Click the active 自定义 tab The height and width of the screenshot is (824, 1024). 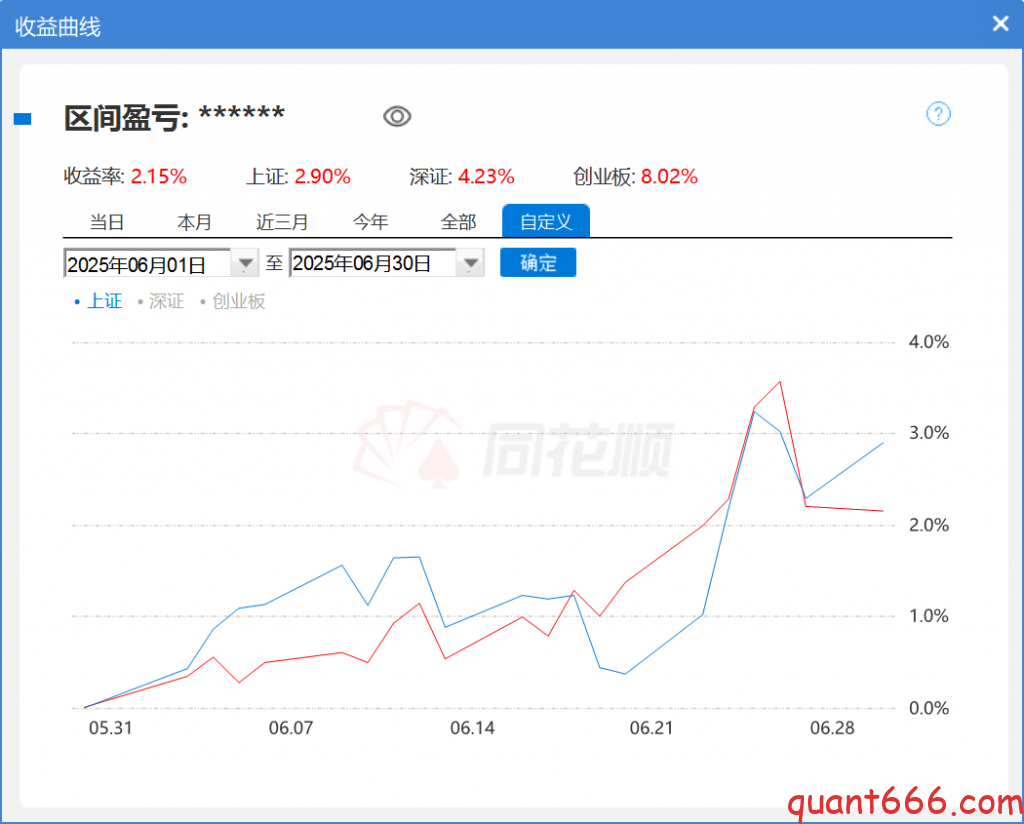point(546,222)
